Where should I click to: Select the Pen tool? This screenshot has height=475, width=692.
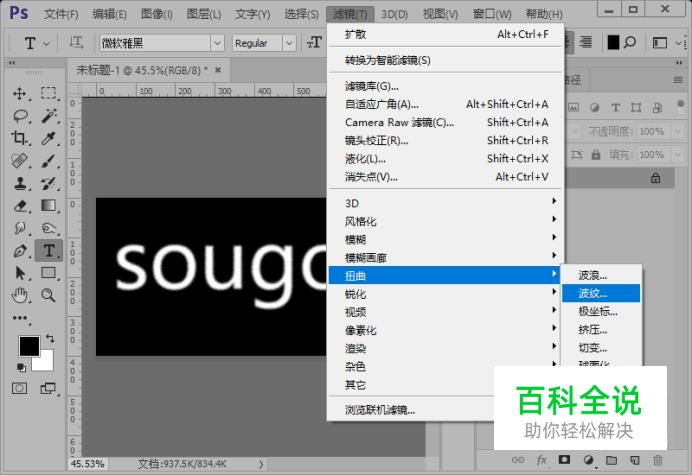20,251
